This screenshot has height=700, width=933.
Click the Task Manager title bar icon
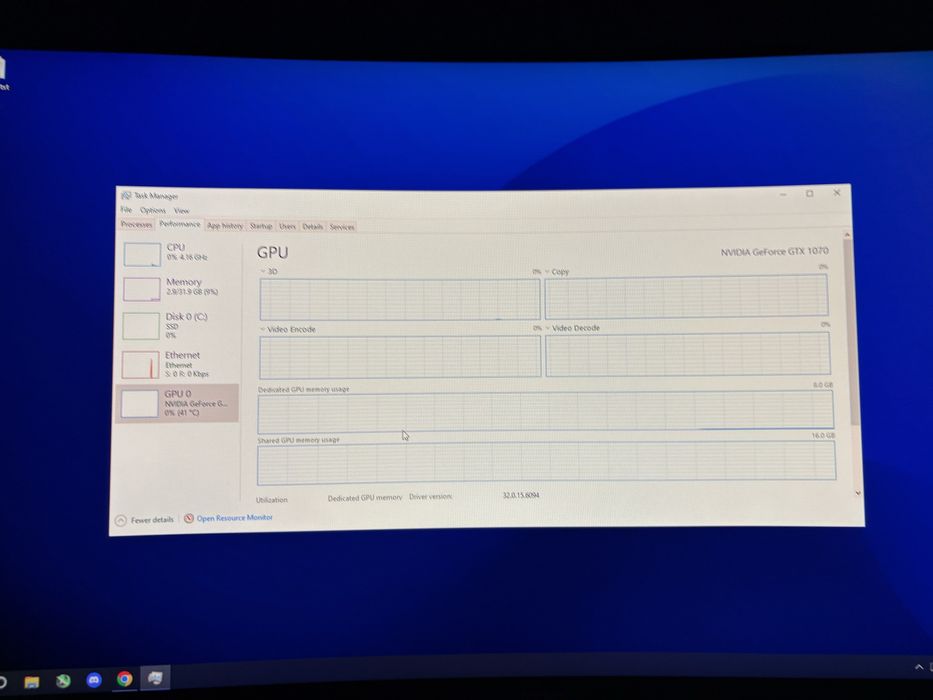pyautogui.click(x=126, y=195)
